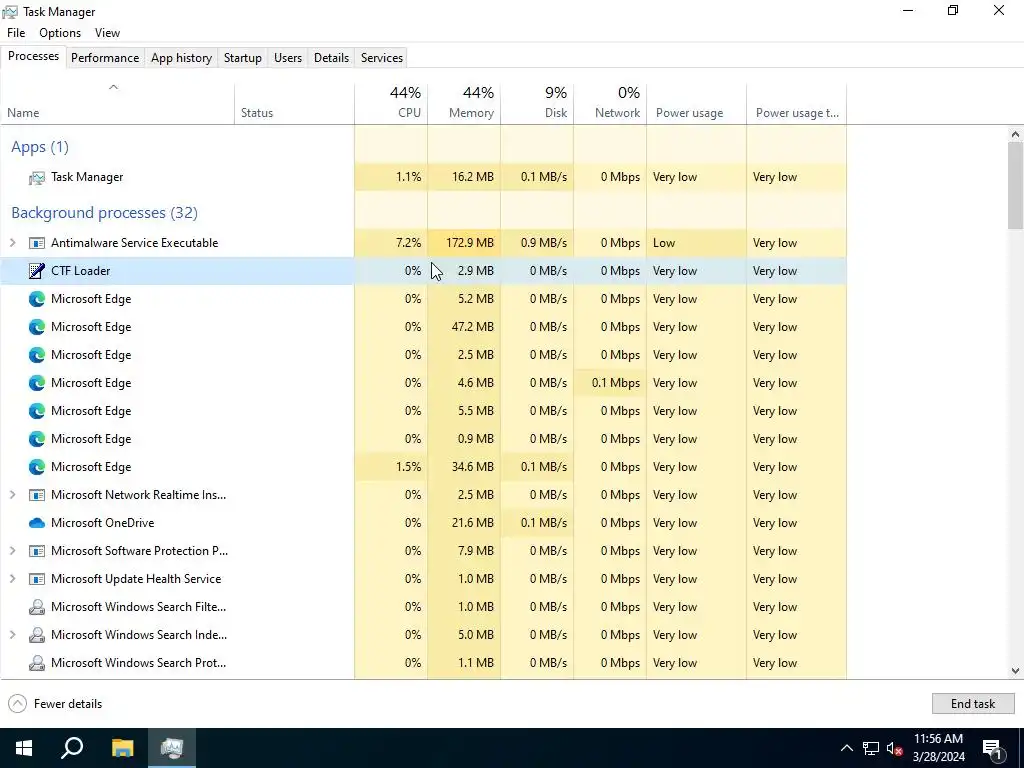Click the Low power usage cell

pyautogui.click(x=696, y=243)
